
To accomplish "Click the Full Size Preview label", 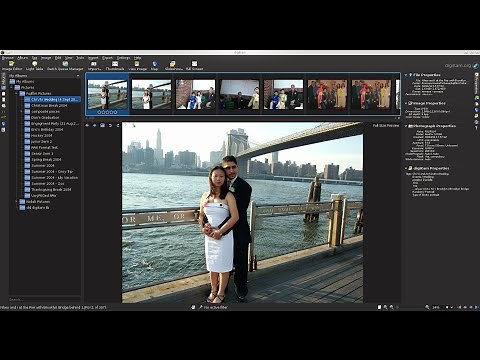I will 386,126.
